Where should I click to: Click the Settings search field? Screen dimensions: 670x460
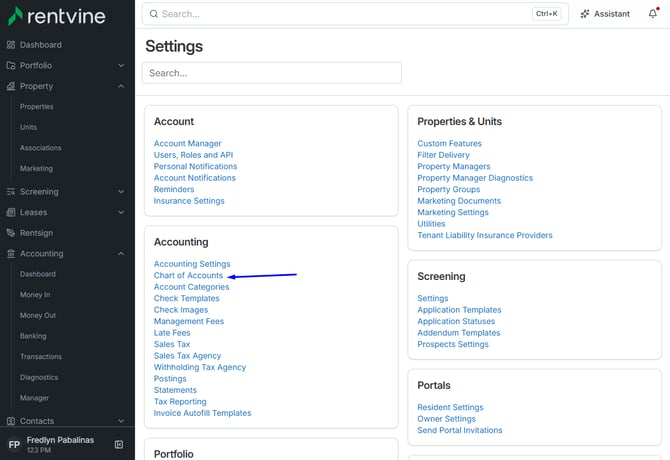[x=272, y=73]
